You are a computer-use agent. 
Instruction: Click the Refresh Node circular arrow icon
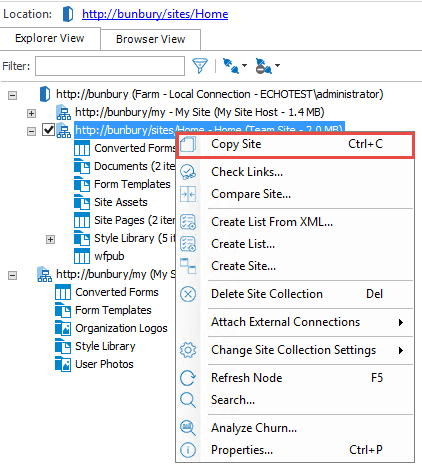click(188, 378)
